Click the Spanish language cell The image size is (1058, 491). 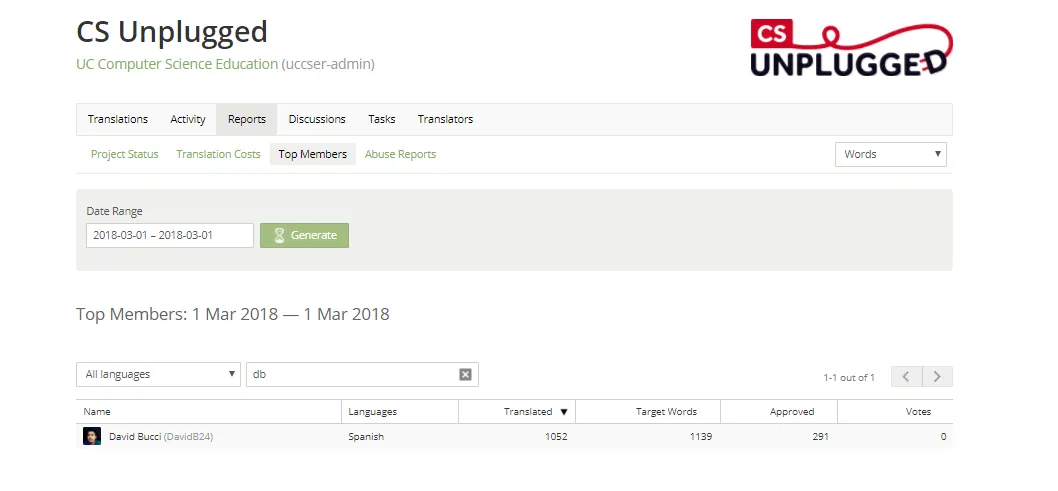pos(366,436)
